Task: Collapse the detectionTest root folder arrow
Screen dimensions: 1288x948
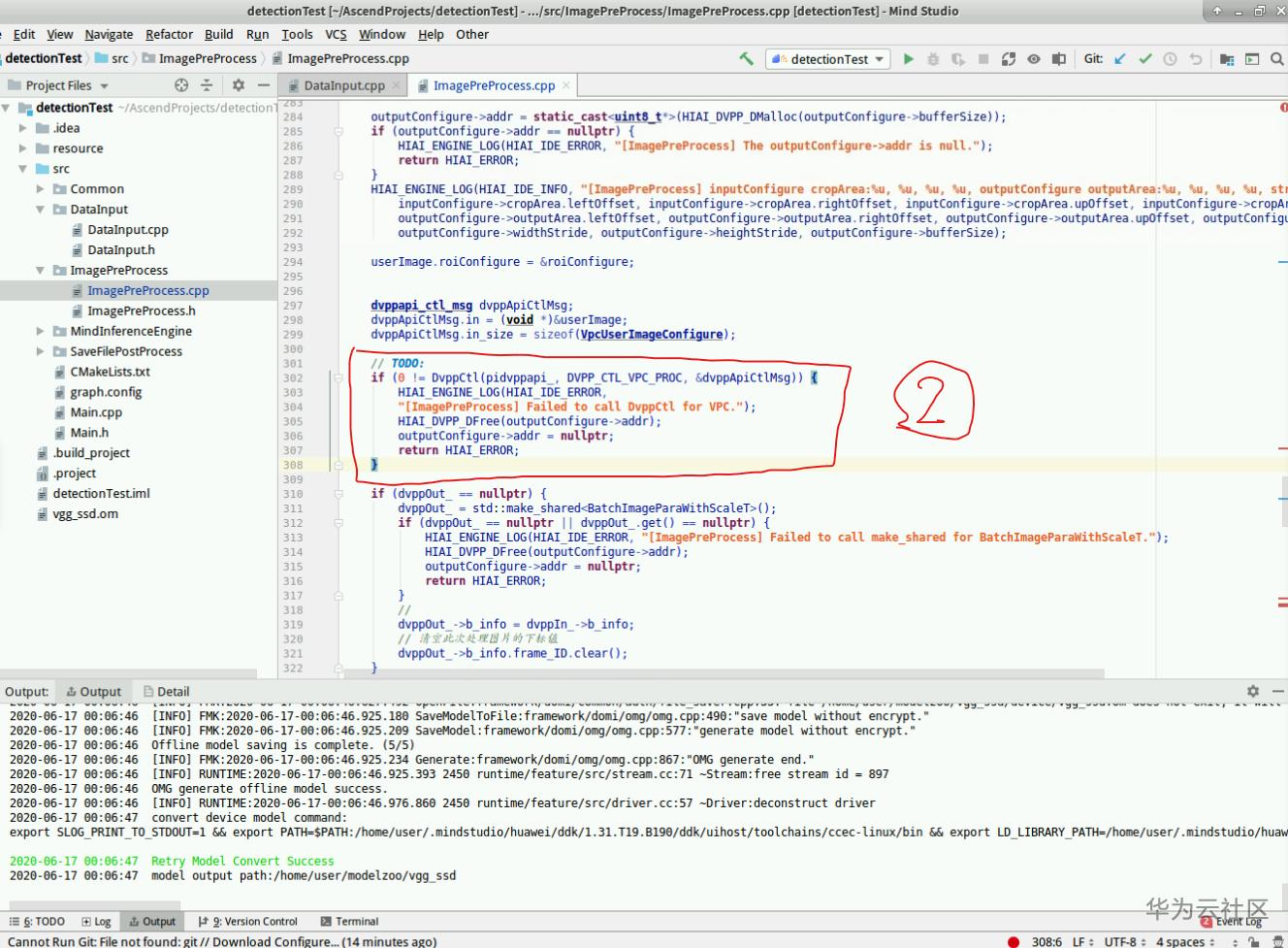Action: coord(6,108)
